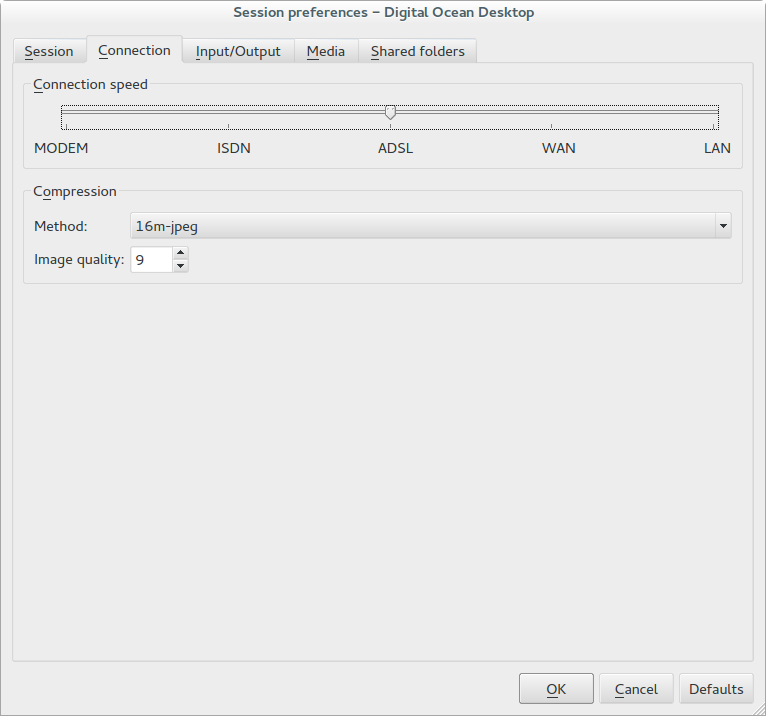
Task: Click the LAN speed label
Action: click(x=717, y=148)
